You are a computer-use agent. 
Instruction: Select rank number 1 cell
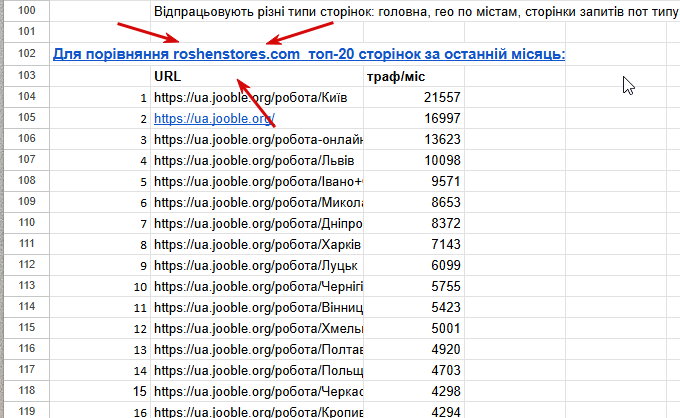(x=100, y=97)
